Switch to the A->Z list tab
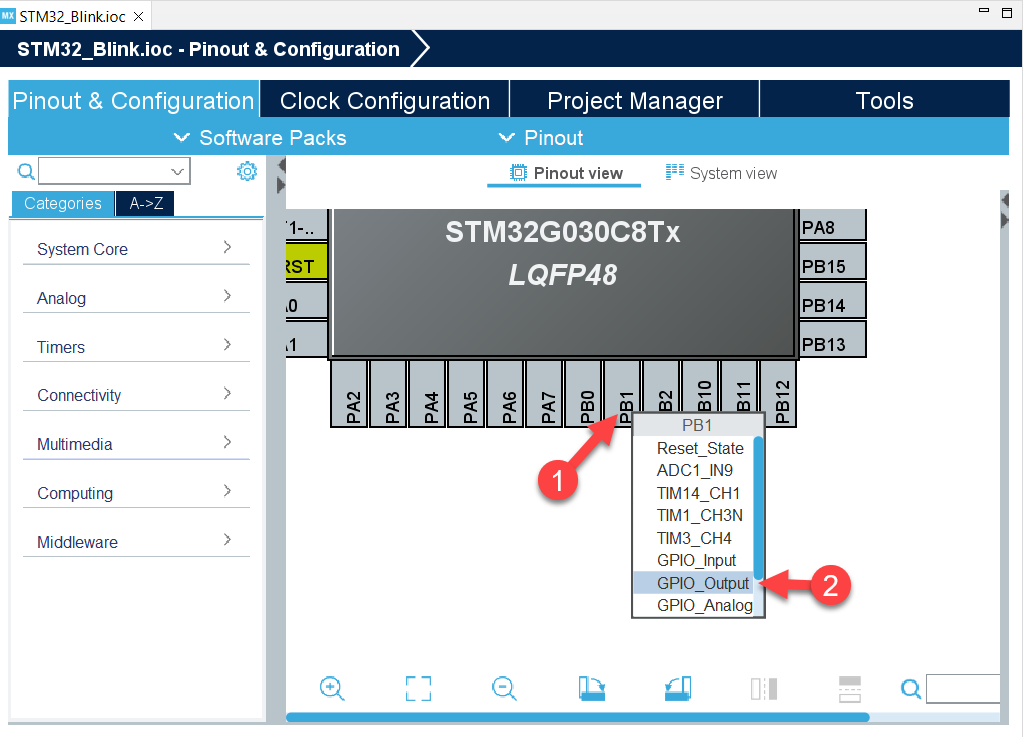 pyautogui.click(x=145, y=203)
